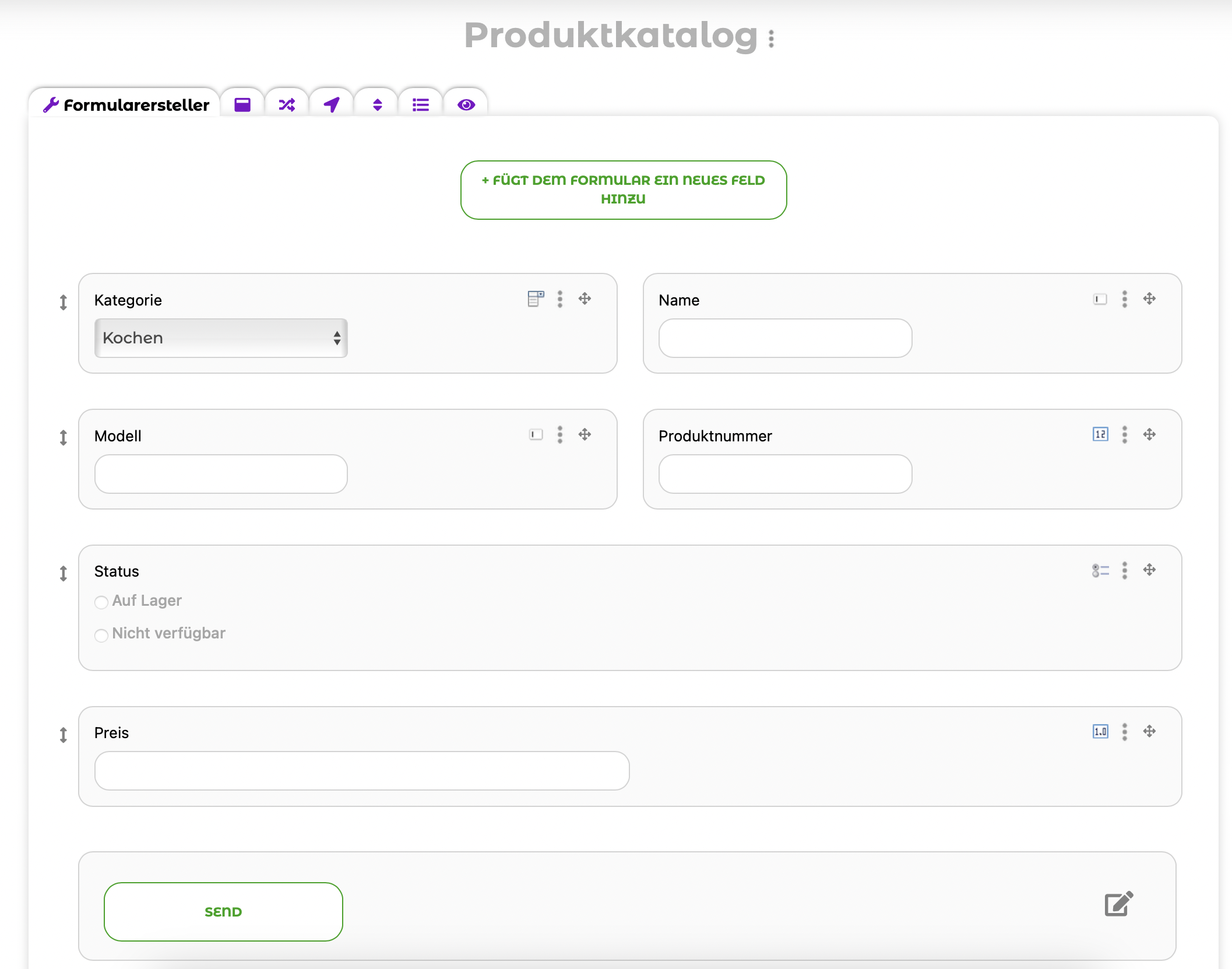
Task: Open the Modell field options menu
Action: click(560, 435)
